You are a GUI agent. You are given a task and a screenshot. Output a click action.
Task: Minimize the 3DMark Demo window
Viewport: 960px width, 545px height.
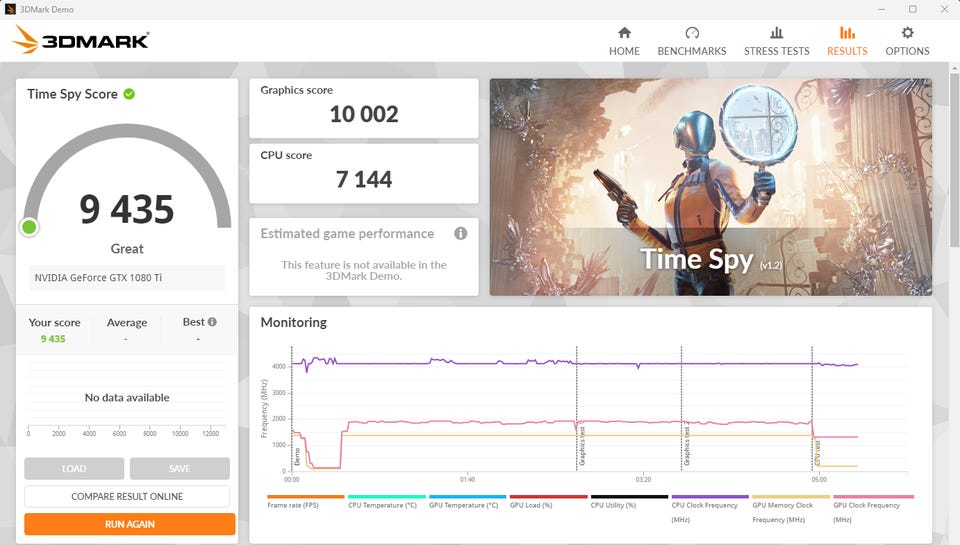coord(881,9)
